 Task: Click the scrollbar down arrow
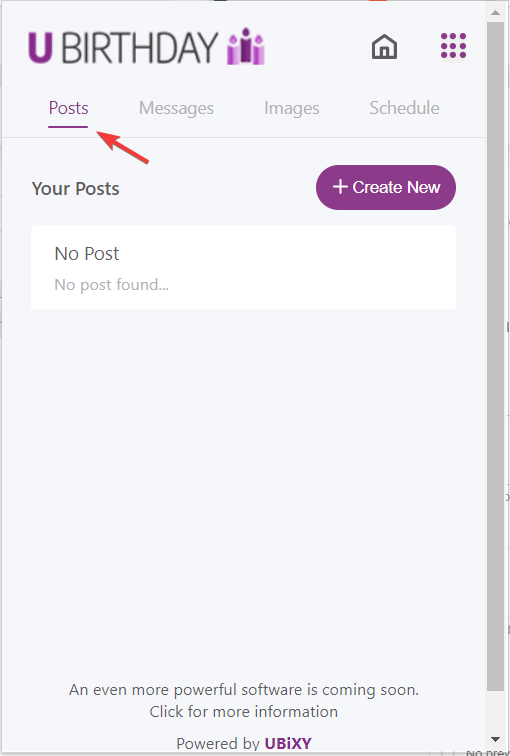[x=495, y=739]
